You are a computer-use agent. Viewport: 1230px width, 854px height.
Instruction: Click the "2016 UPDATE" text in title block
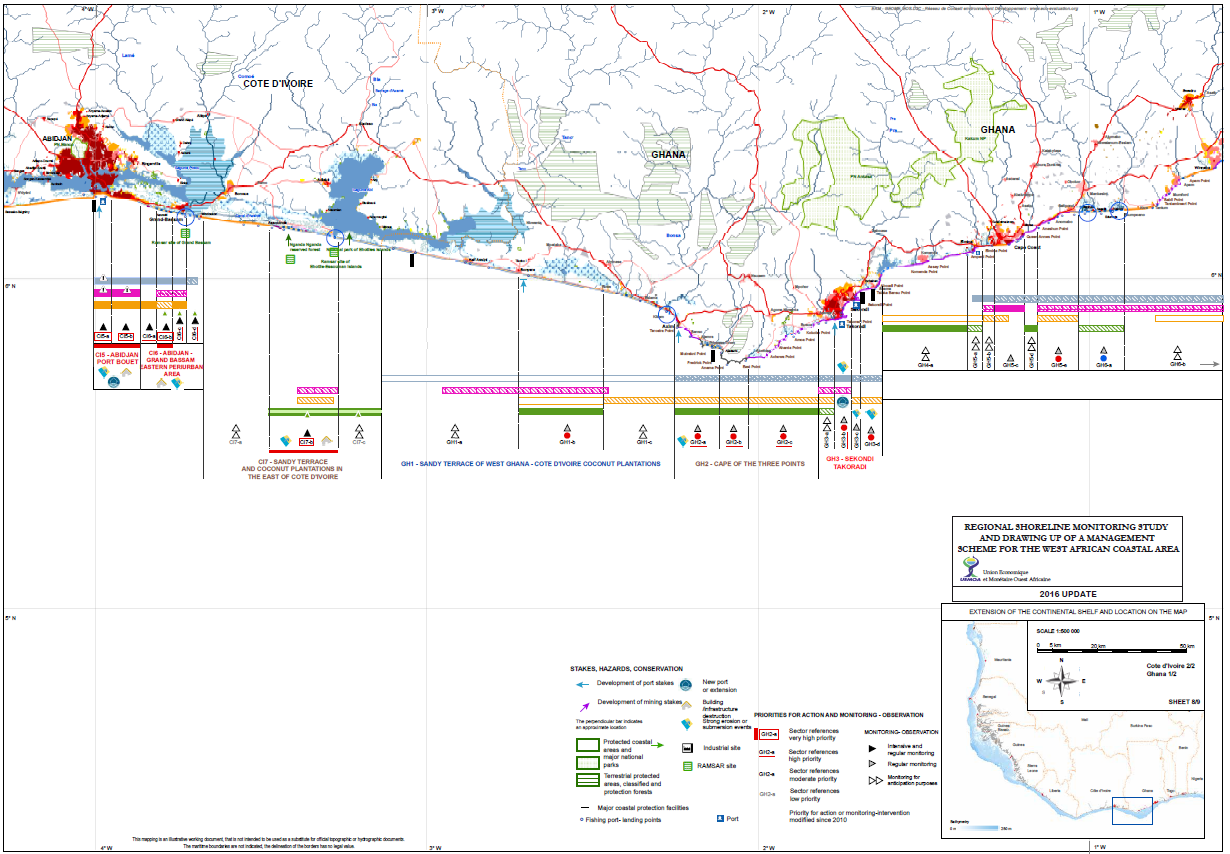tap(1068, 594)
